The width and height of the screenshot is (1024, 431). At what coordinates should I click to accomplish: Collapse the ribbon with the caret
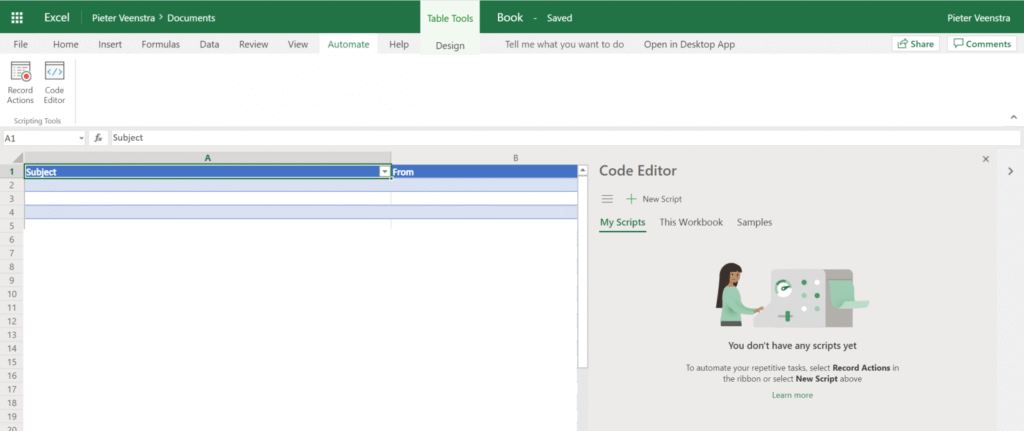(1014, 117)
